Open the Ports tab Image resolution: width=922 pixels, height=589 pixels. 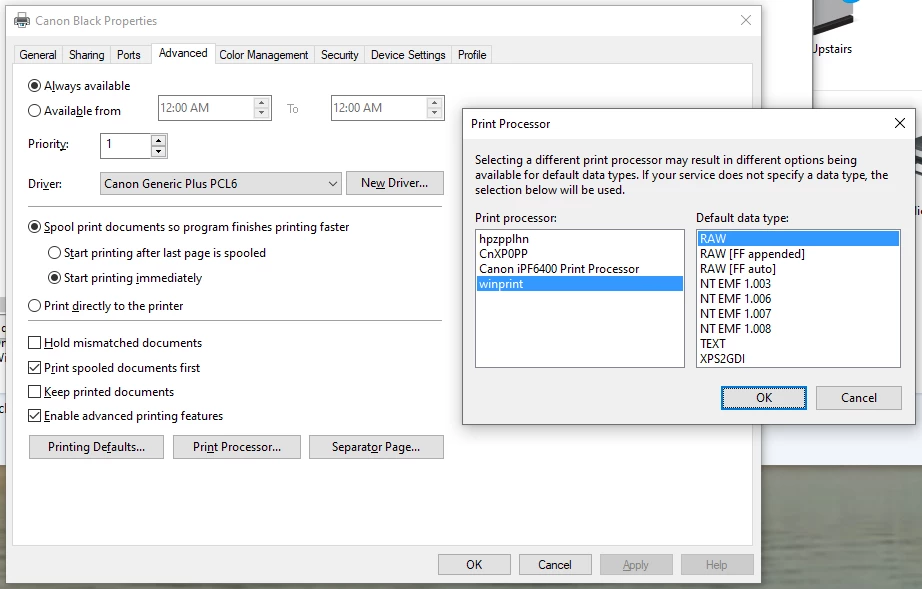coord(129,55)
